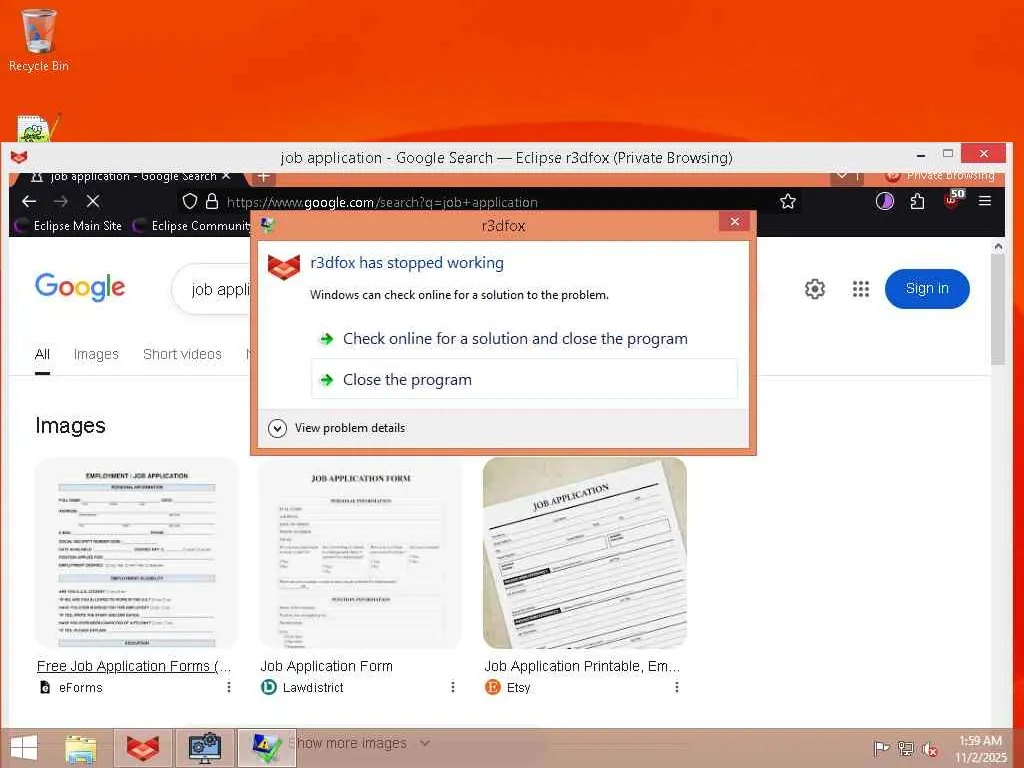This screenshot has width=1024, height=768.
Task: Click the Job Application Form title link
Action: coord(327,666)
